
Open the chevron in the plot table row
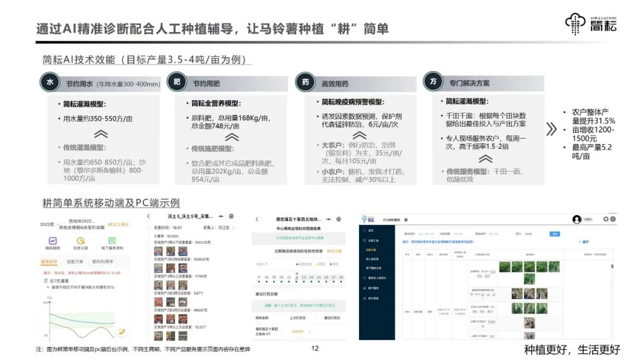[x=309, y=331]
